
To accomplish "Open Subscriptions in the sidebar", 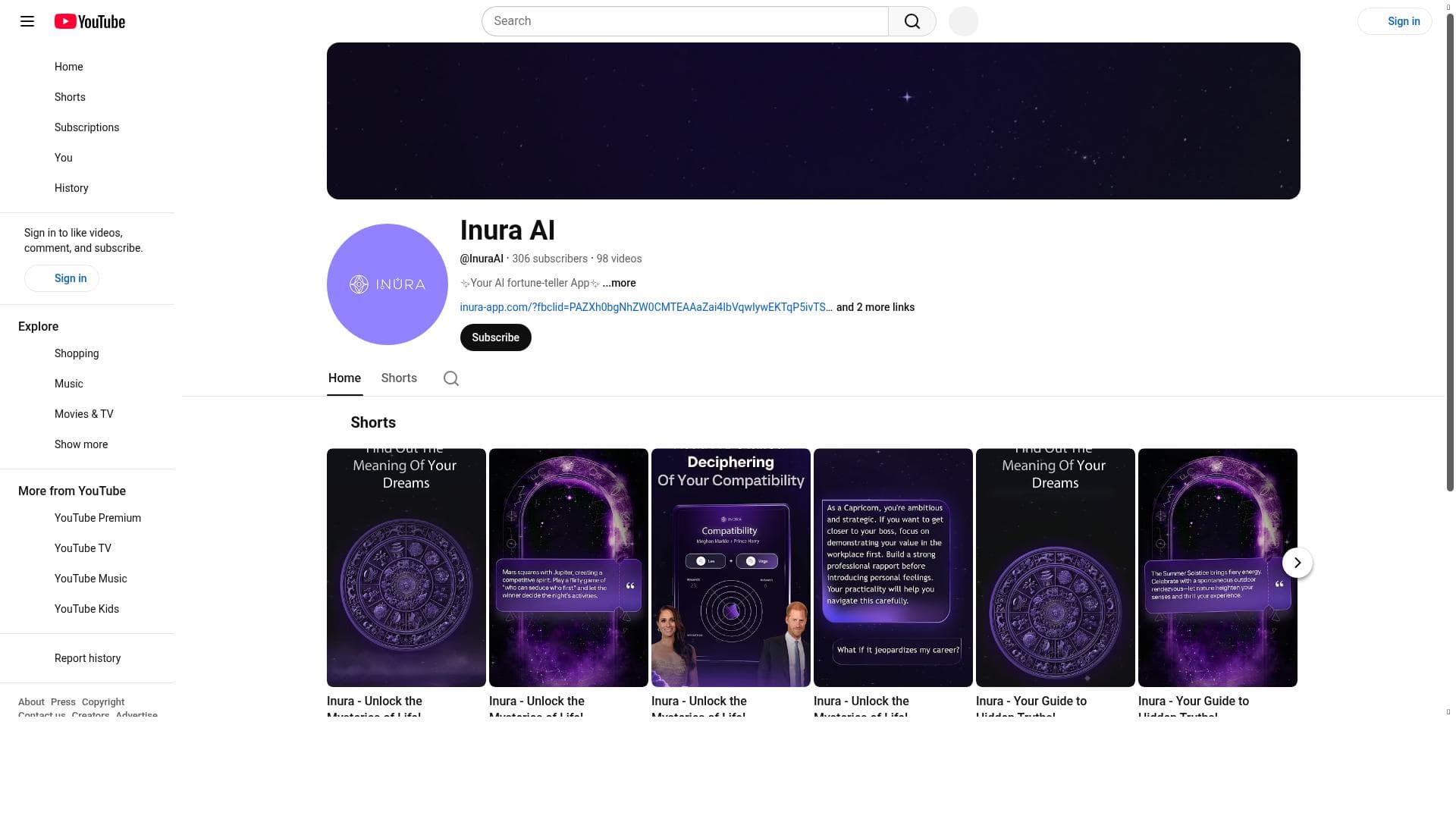I will (x=86, y=127).
